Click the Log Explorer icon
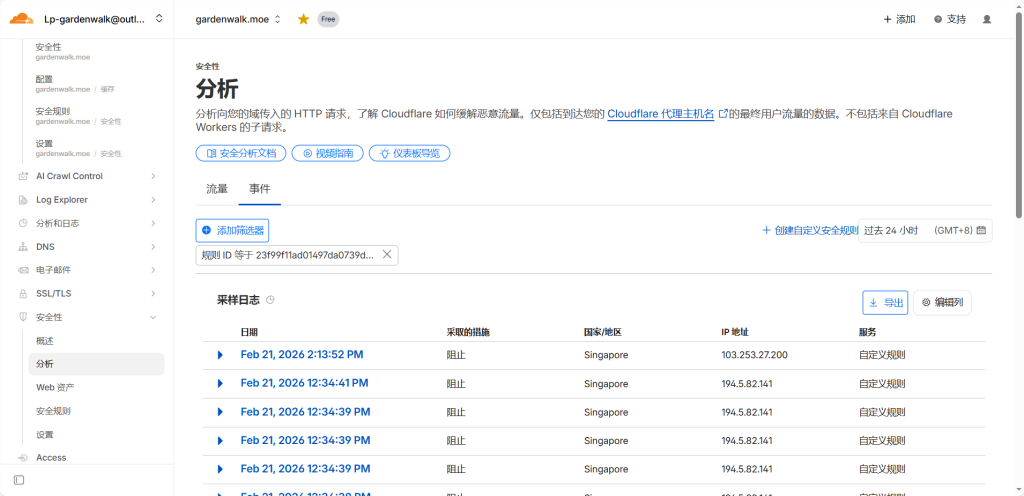Image resolution: width=1024 pixels, height=496 pixels. coord(24,200)
